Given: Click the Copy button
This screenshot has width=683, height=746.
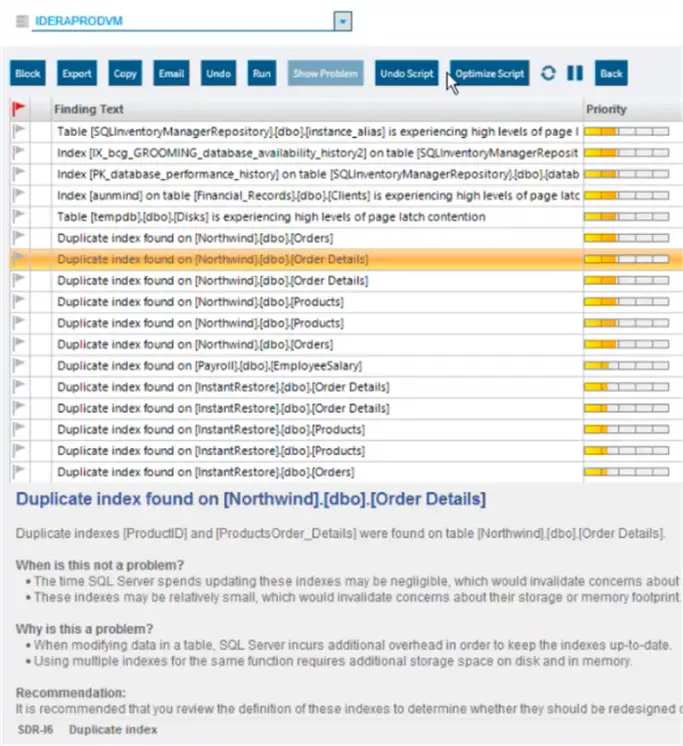Looking at the screenshot, I should [125, 73].
